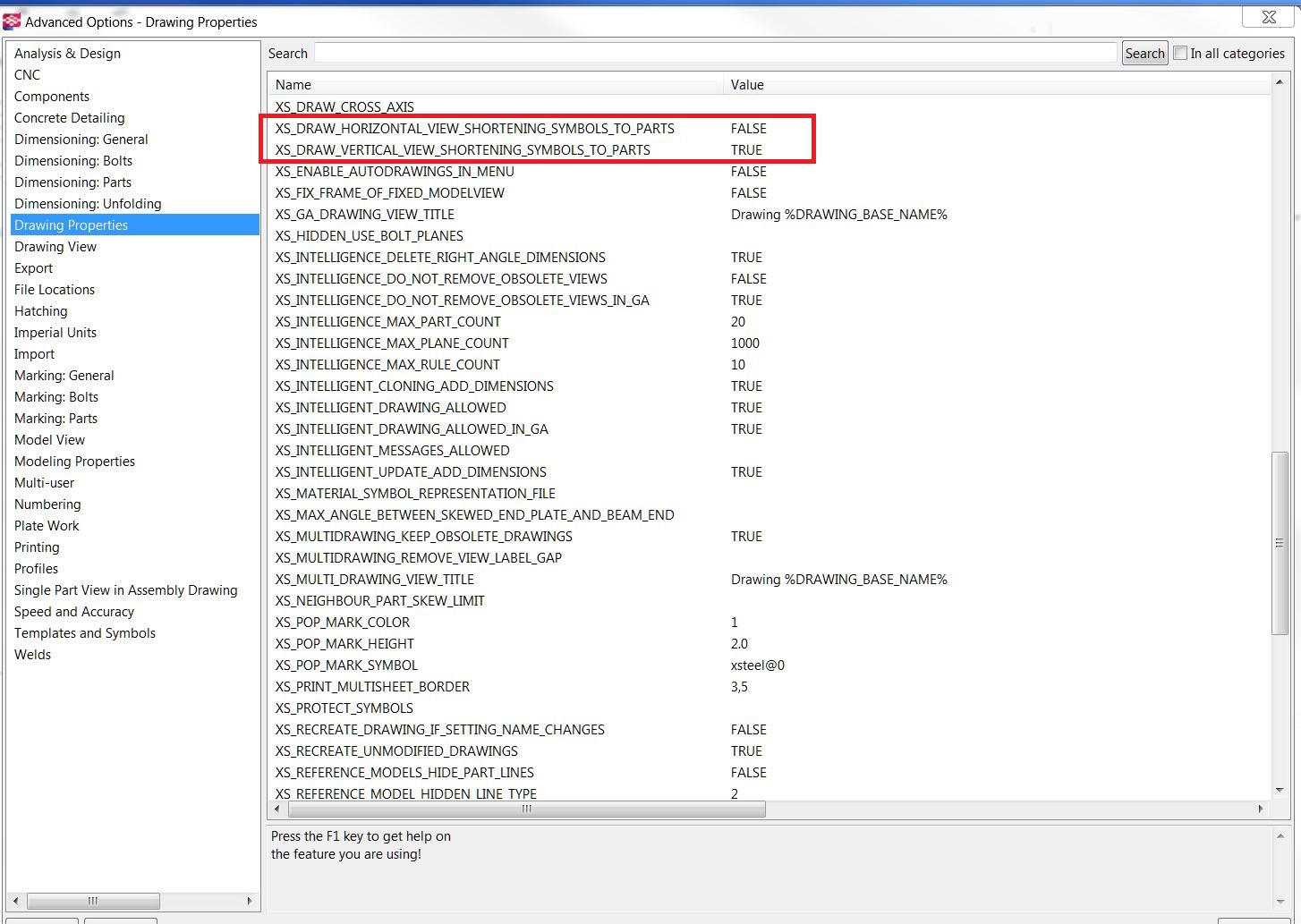Click the Search button

[x=1144, y=54]
